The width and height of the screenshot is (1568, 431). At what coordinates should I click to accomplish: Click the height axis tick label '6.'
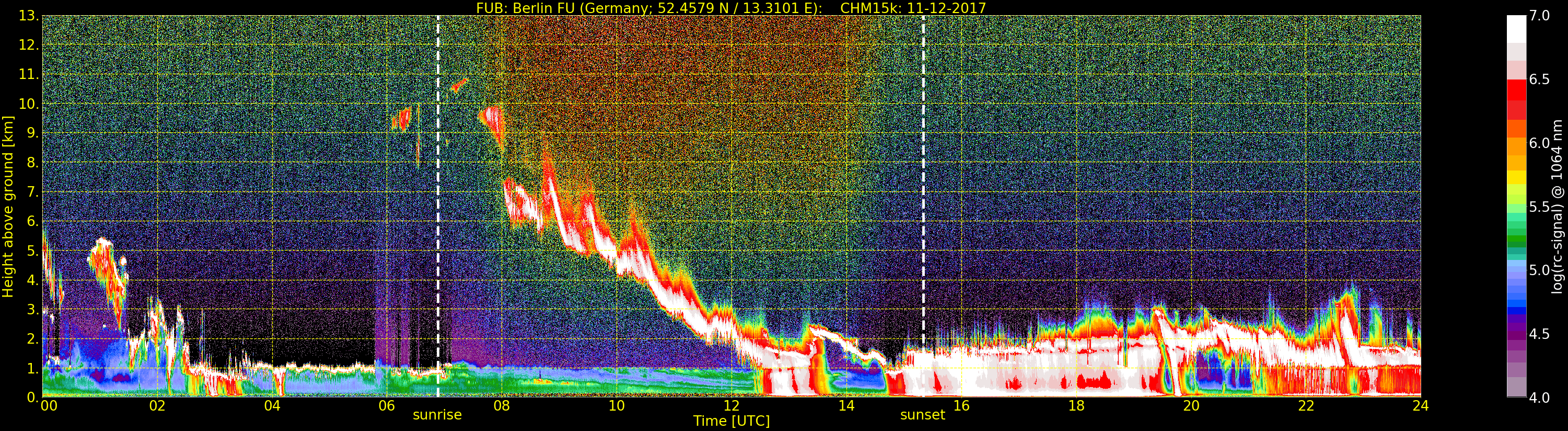33,221
